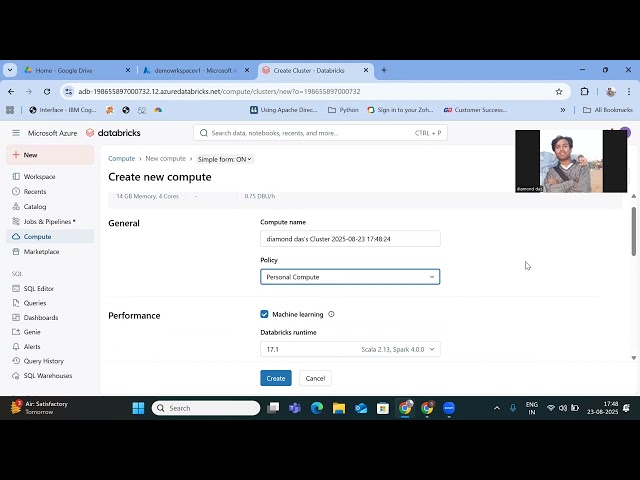Click the Windows taskbar search box
The image size is (640, 480).
coord(206,408)
